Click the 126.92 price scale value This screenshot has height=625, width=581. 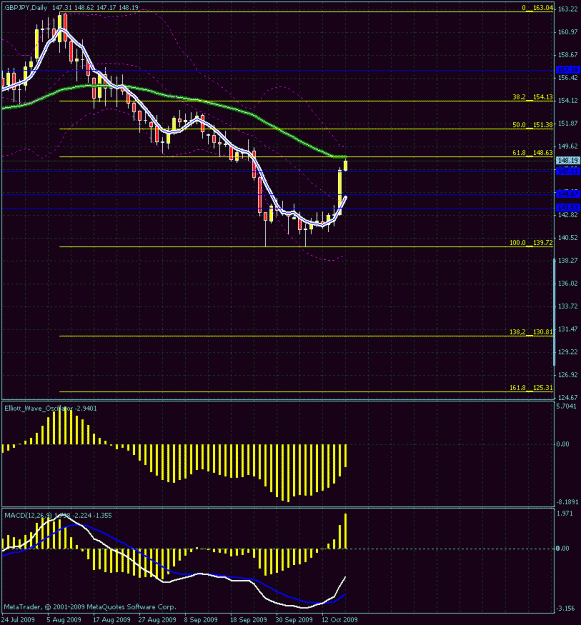pos(568,375)
